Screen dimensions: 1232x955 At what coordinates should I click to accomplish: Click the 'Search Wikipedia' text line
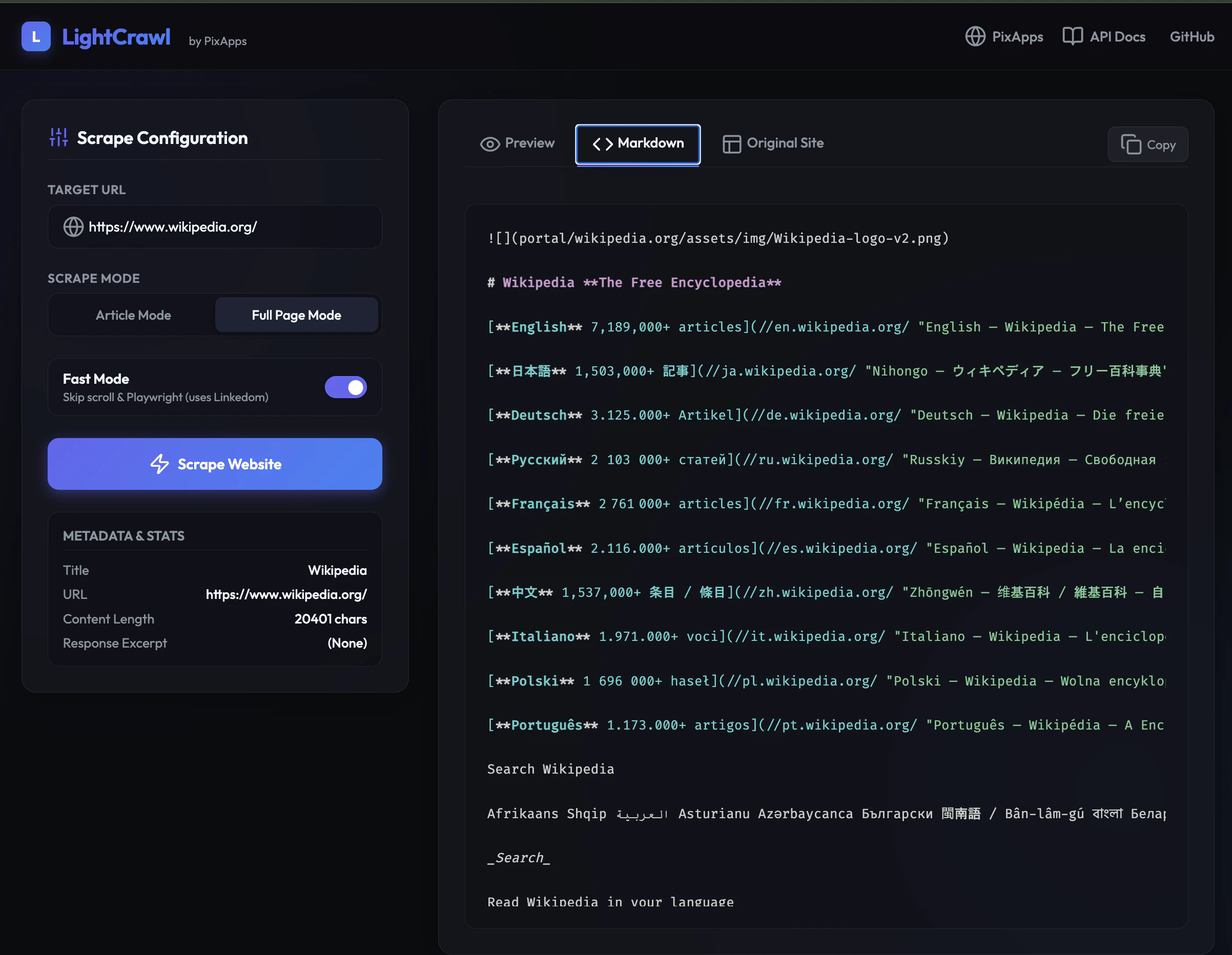point(550,770)
